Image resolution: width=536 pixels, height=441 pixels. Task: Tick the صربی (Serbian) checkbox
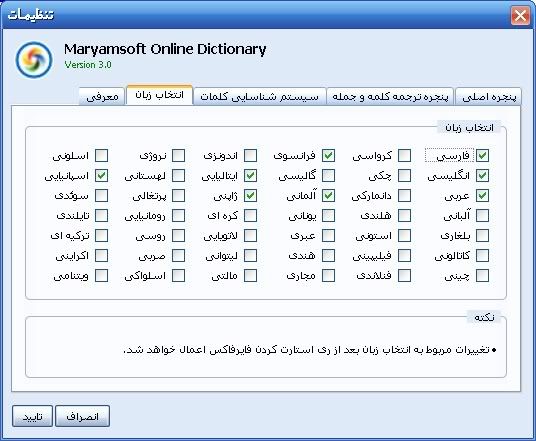point(178,255)
